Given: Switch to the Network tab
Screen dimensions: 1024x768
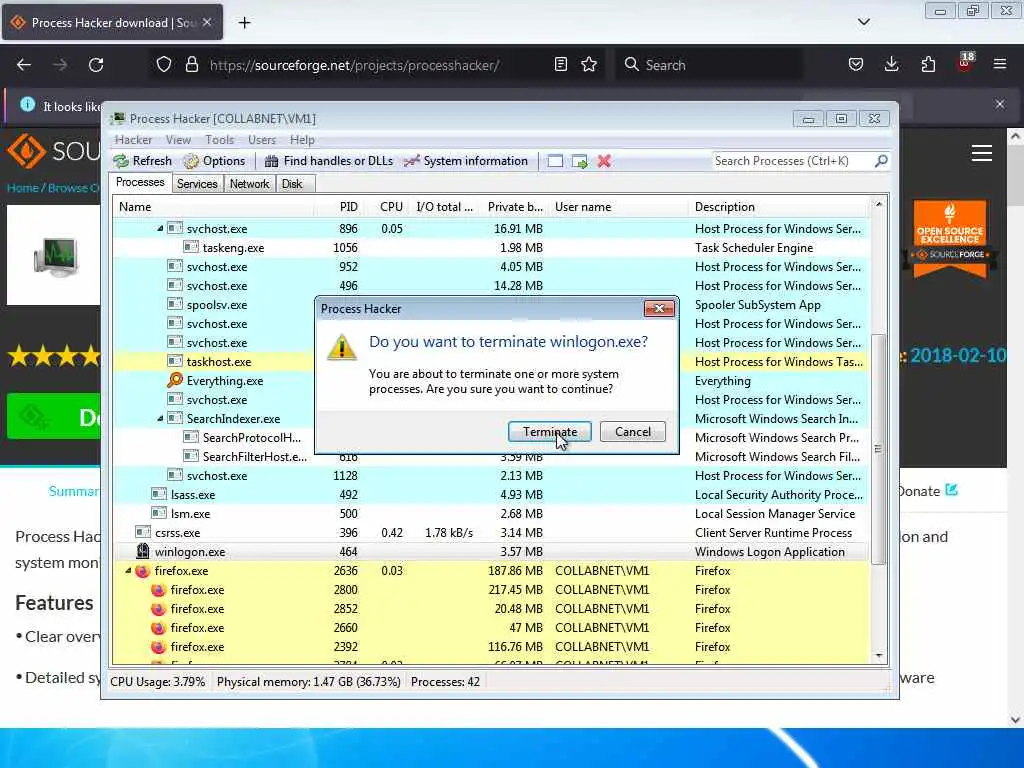Looking at the screenshot, I should 249,184.
